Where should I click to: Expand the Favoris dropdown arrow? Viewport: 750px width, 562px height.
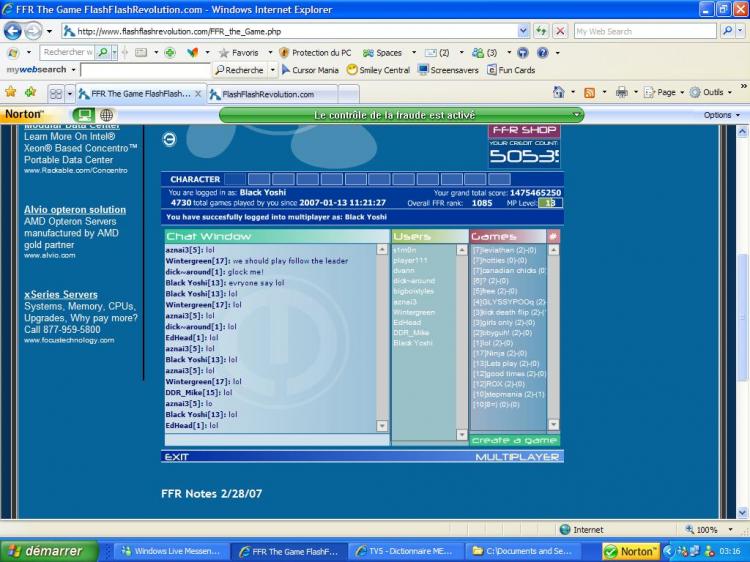click(x=270, y=53)
